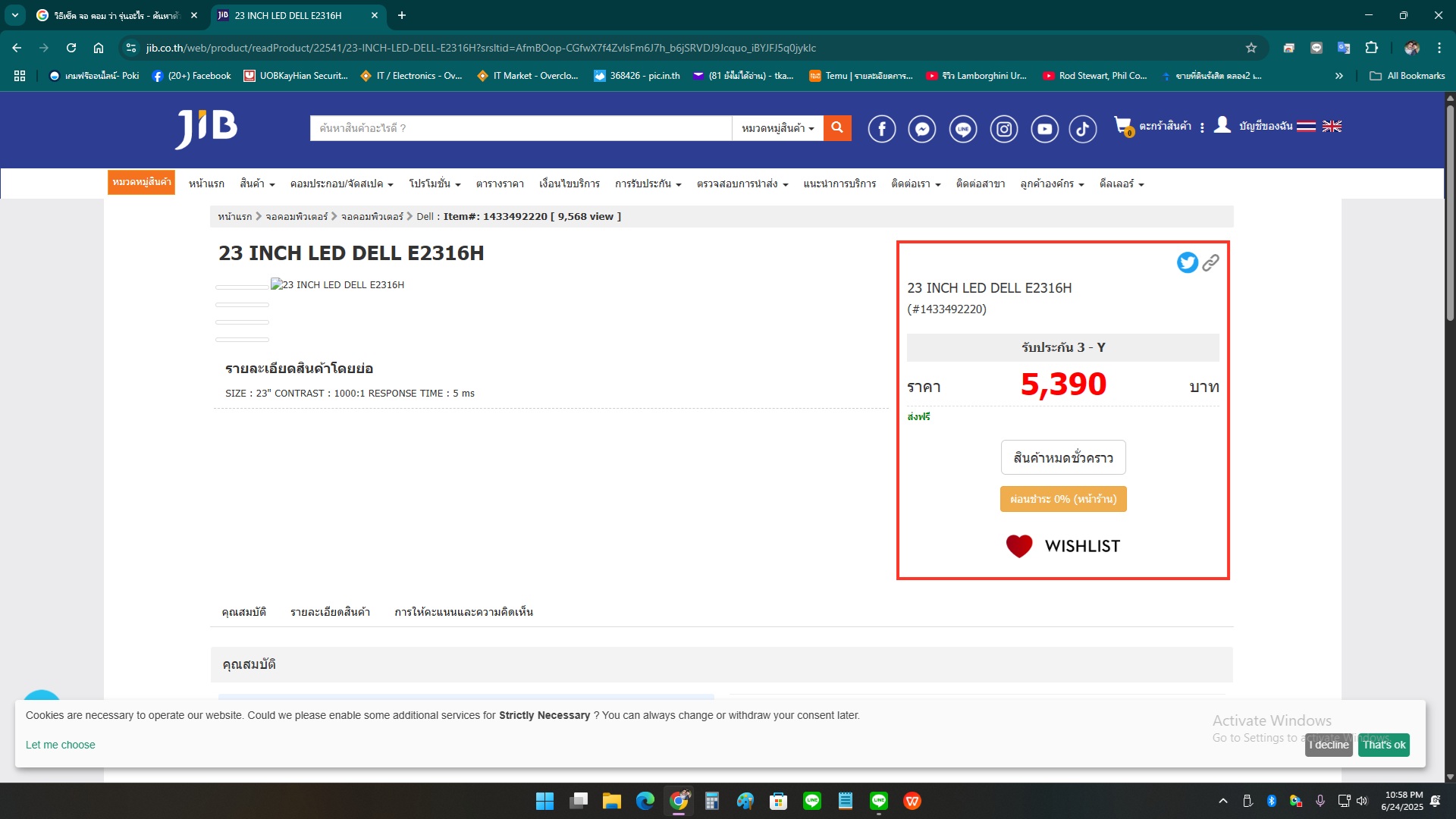This screenshot has width=1456, height=819.
Task: Open Chrome extensions puzzle icon
Action: point(1371,48)
